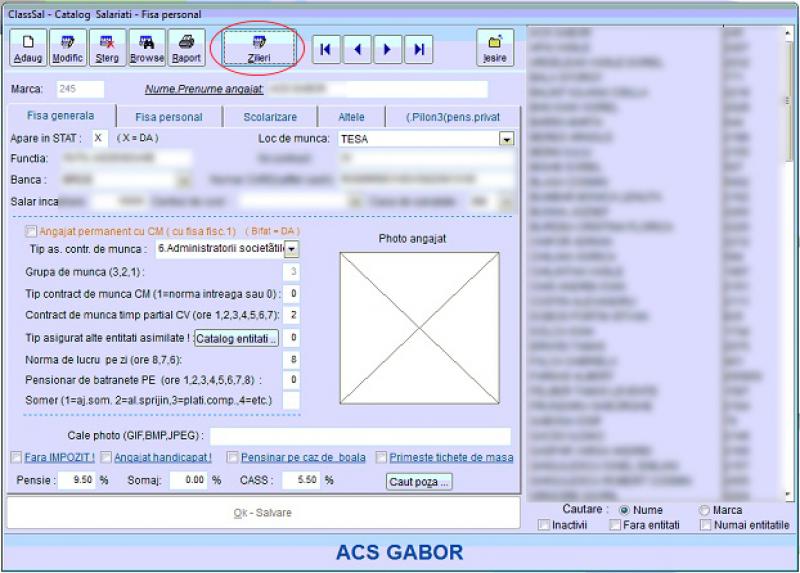
Task: Select the Marca search radio button
Action: [x=704, y=510]
